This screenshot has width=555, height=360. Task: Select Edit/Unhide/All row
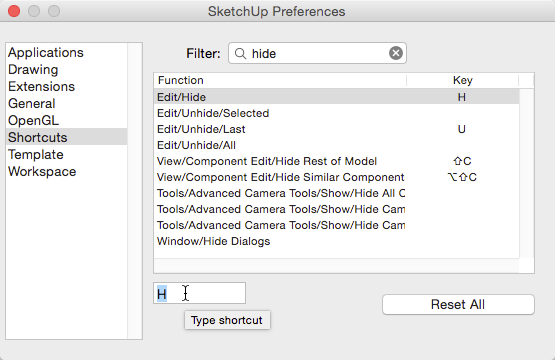point(337,145)
